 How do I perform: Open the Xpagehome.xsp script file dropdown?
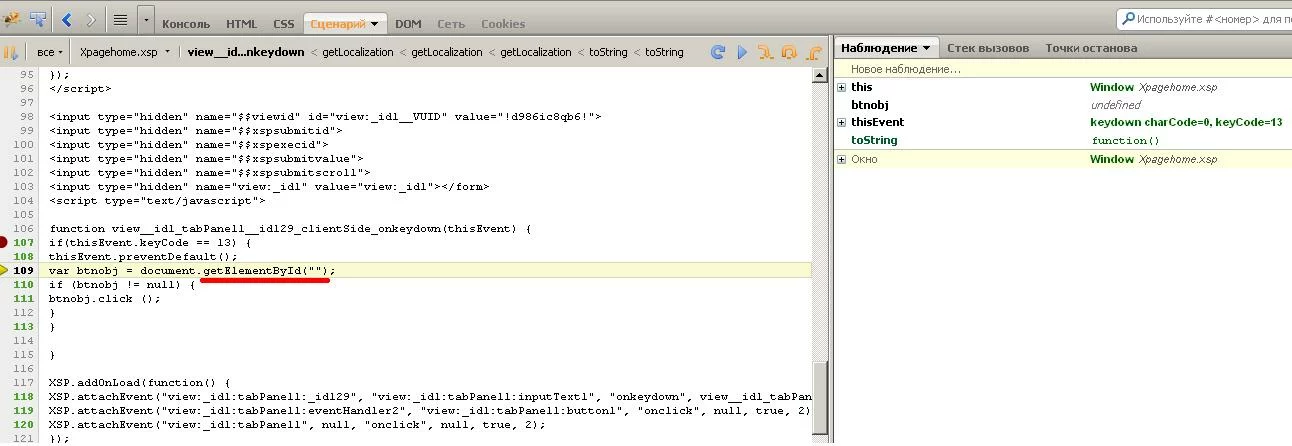click(x=125, y=52)
